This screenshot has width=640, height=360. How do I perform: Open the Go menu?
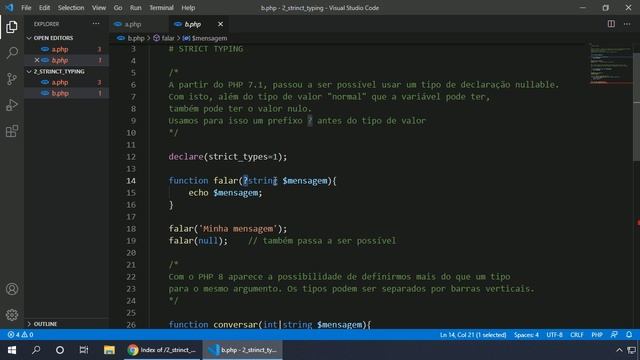(x=118, y=8)
